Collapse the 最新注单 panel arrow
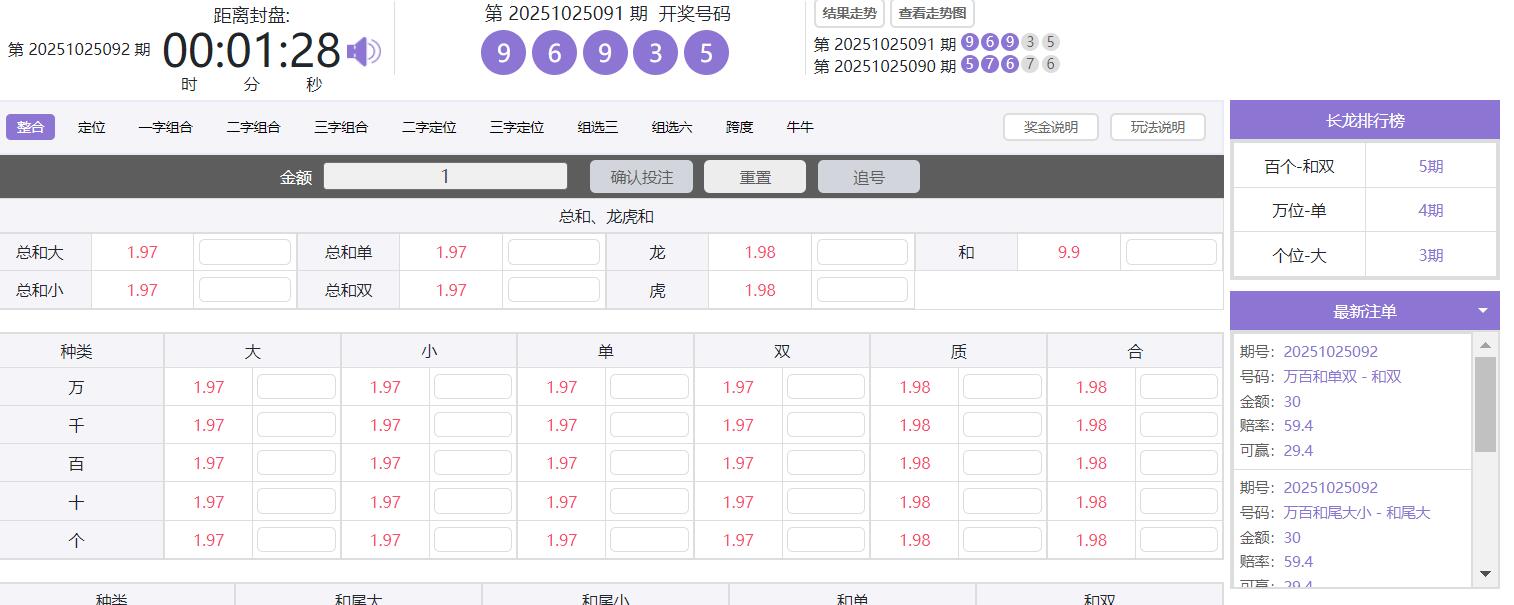The height and width of the screenshot is (605, 1514). tap(1483, 310)
